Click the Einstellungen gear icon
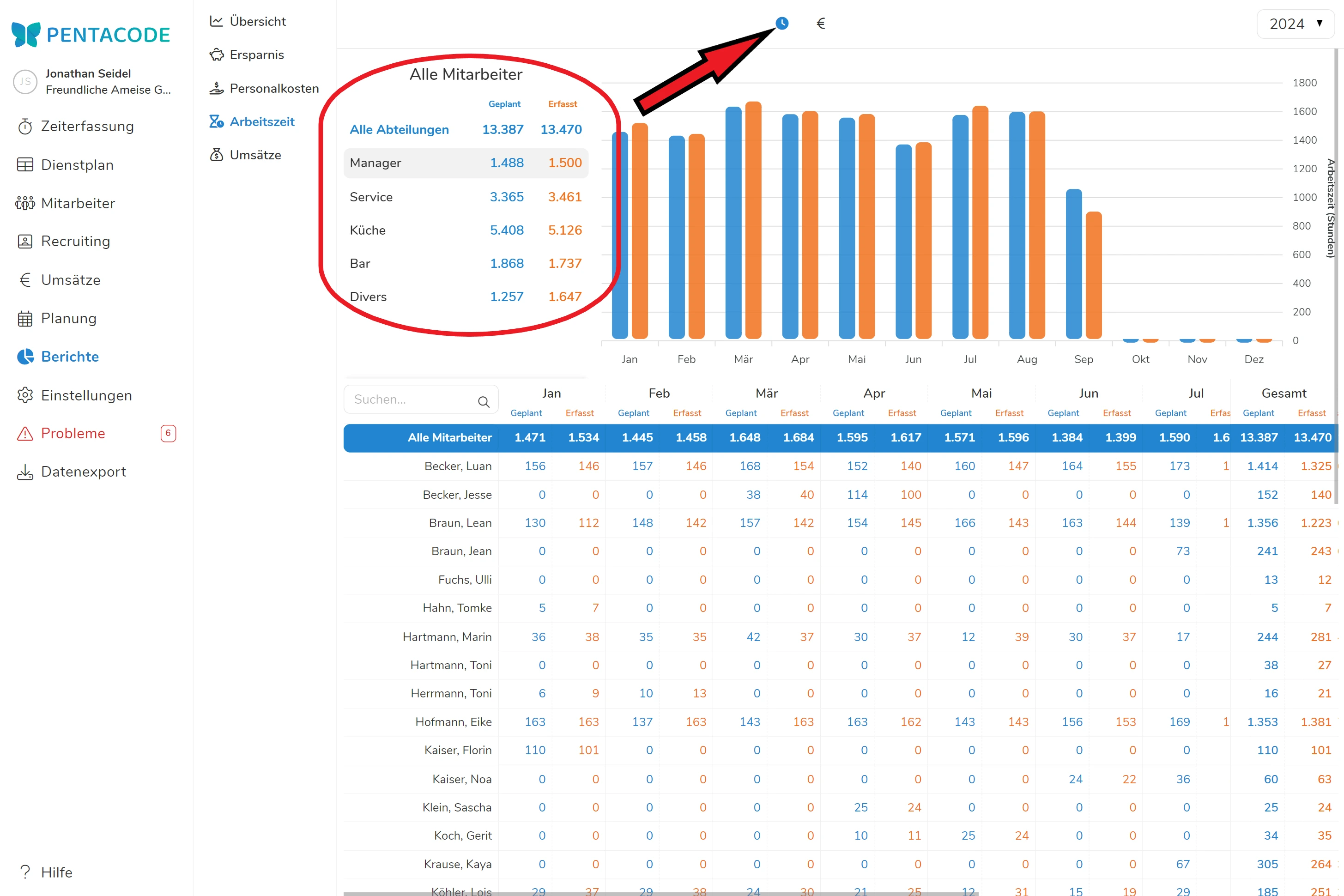 pyautogui.click(x=25, y=395)
